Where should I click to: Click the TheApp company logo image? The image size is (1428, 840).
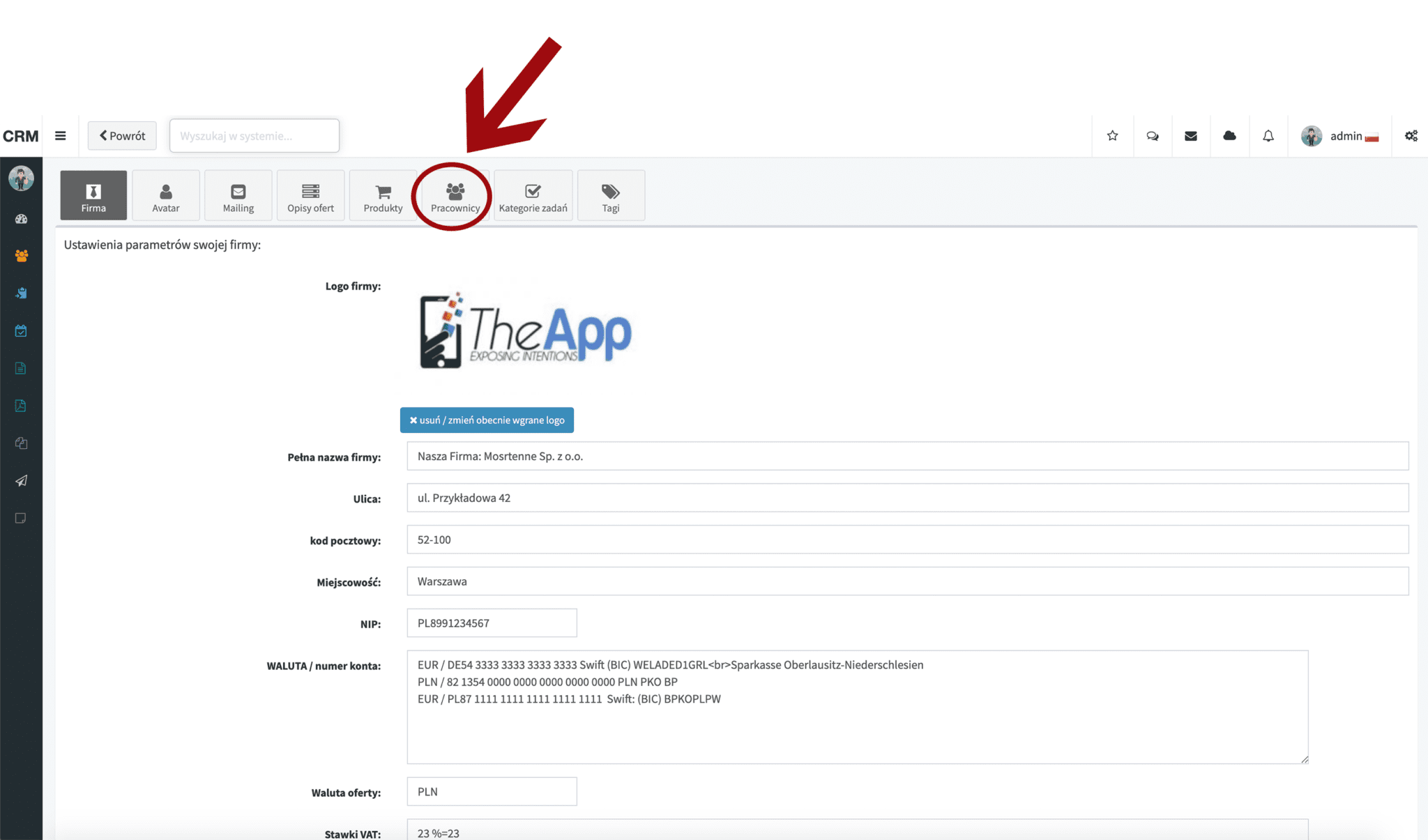(x=525, y=330)
